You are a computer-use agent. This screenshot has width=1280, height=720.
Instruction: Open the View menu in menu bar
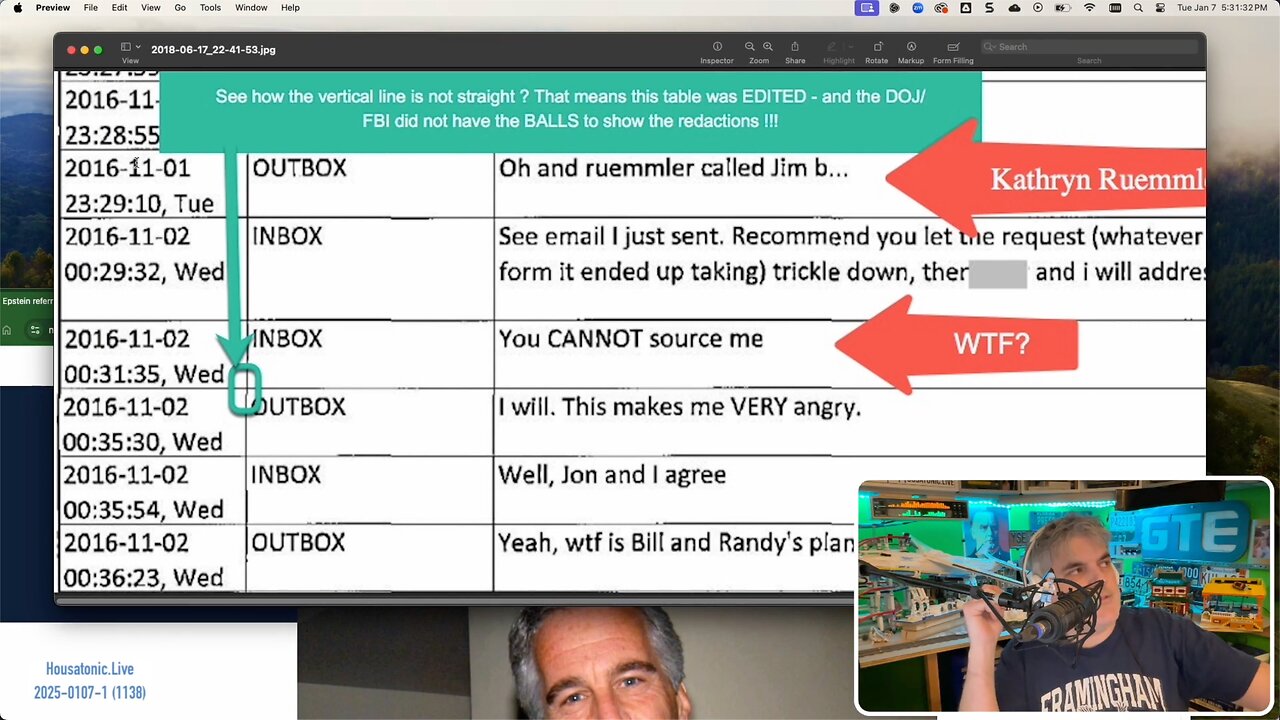(150, 8)
